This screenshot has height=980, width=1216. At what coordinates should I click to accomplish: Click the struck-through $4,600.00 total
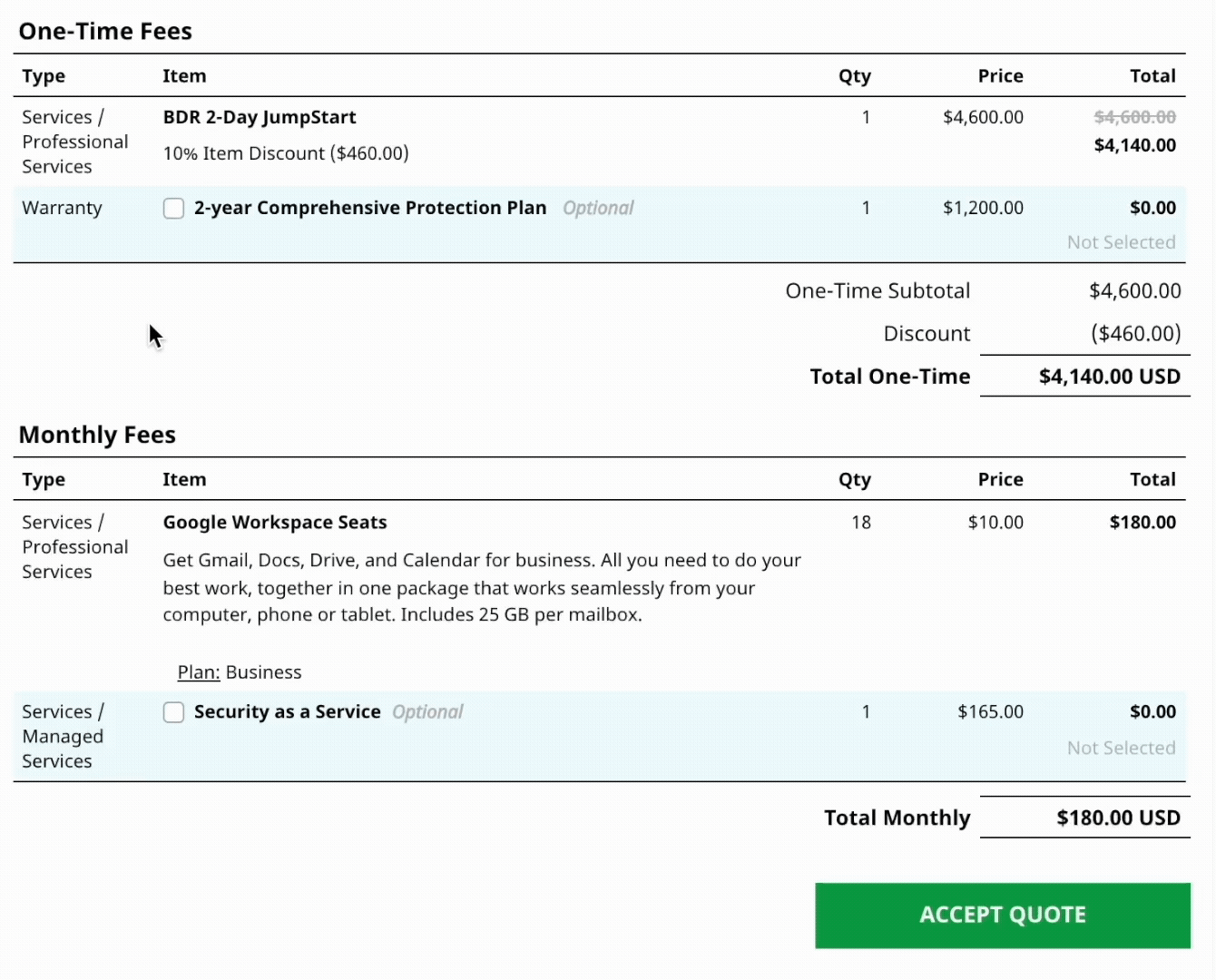(1134, 117)
